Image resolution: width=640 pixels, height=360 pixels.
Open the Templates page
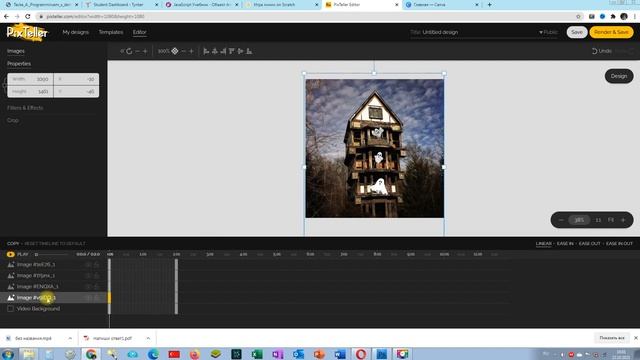111,32
